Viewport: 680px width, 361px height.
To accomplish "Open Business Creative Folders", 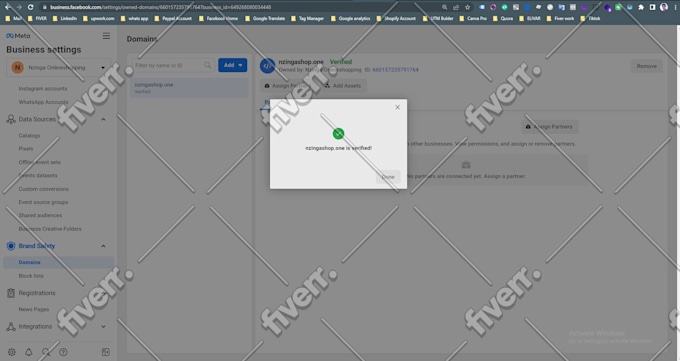I will 50,229.
